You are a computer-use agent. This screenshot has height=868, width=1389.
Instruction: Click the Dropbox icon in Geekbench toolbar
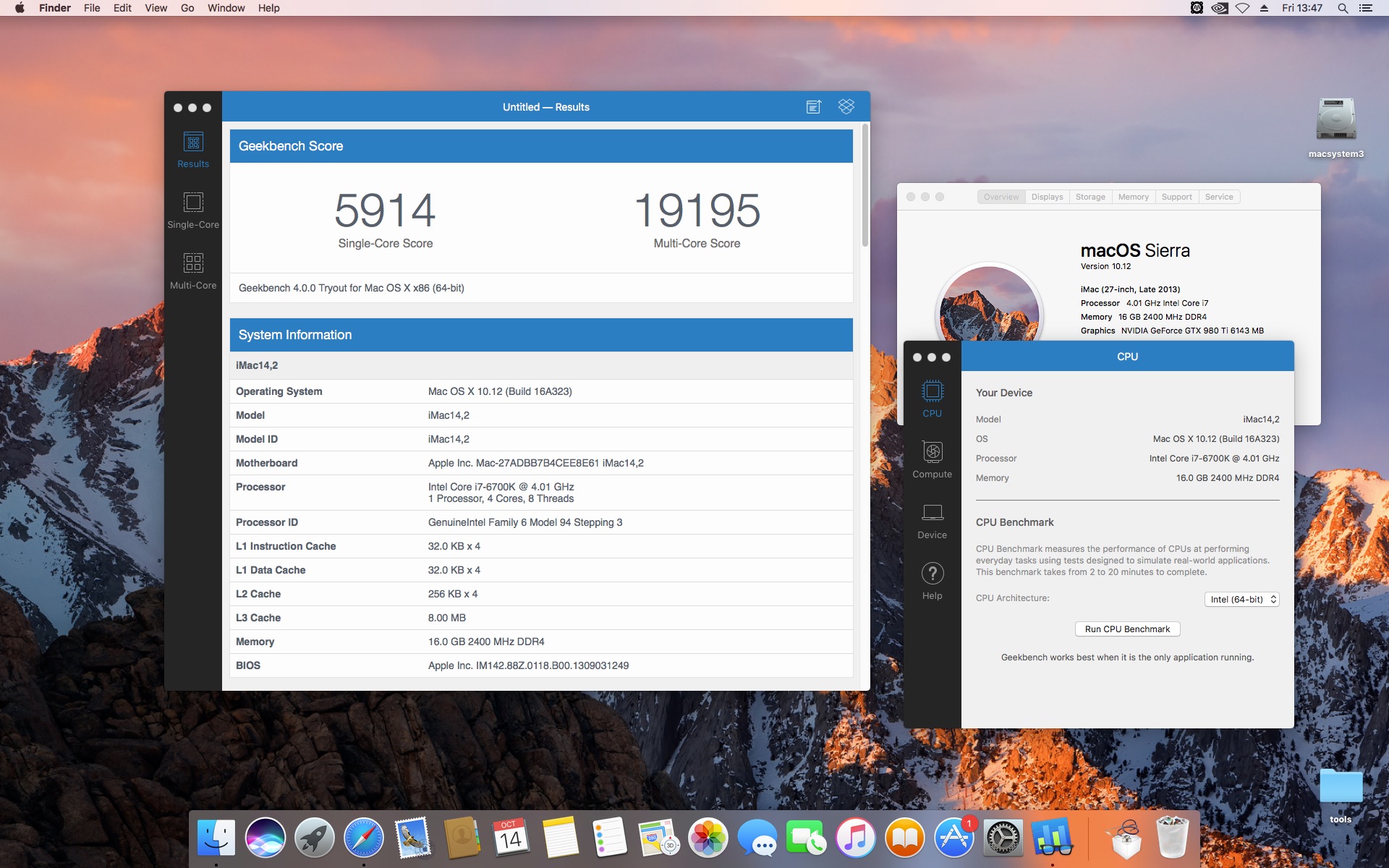(846, 106)
